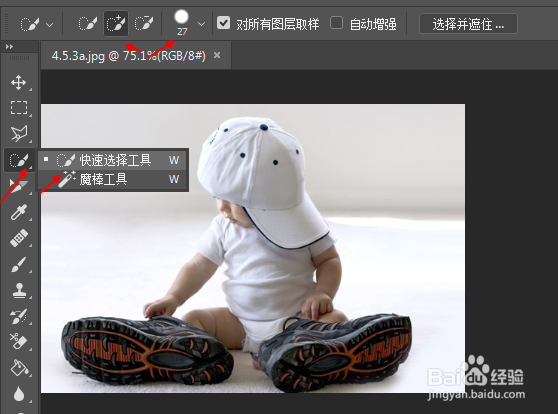Select the Brush tool

click(x=19, y=264)
